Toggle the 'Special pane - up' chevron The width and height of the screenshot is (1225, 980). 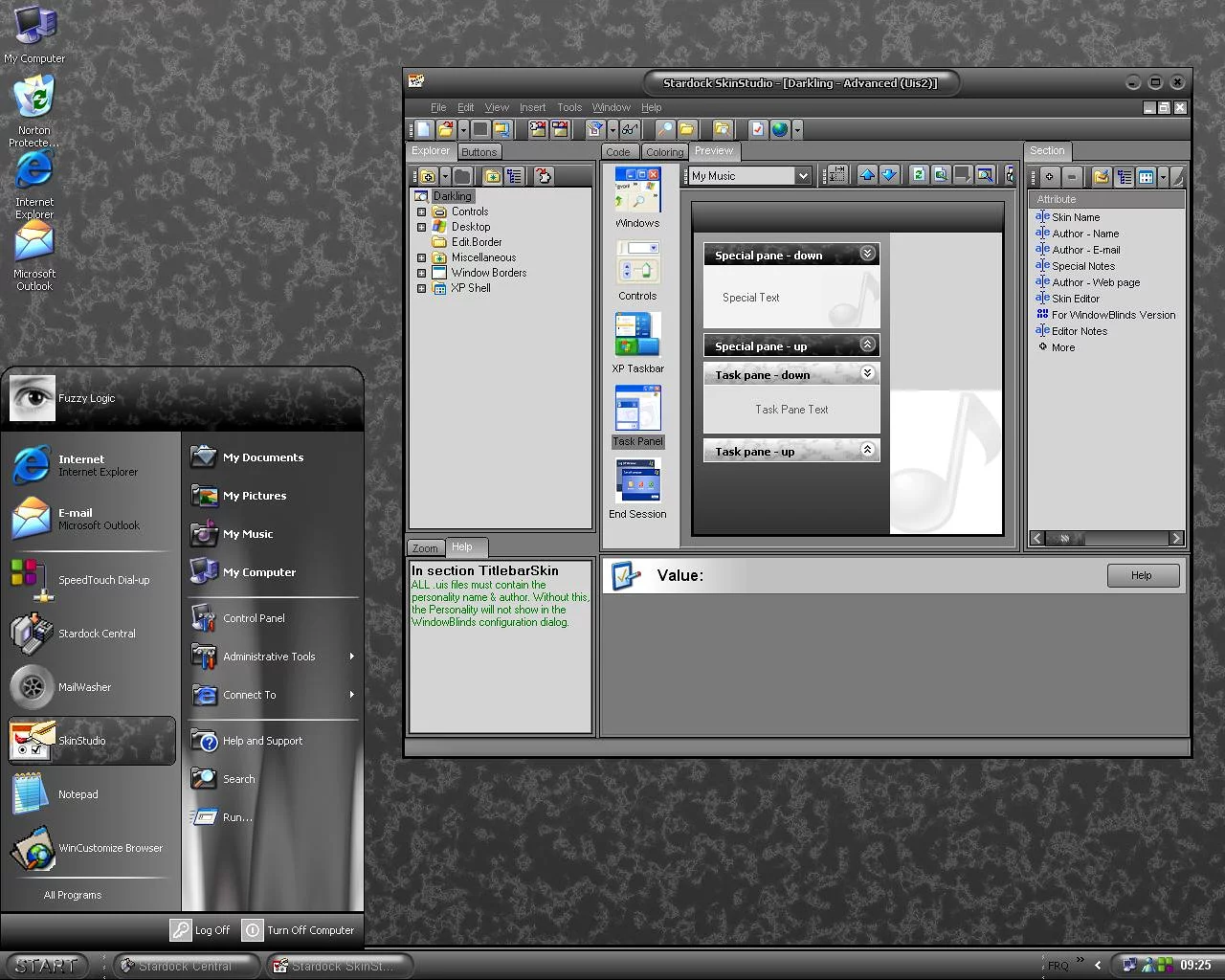[x=867, y=345]
